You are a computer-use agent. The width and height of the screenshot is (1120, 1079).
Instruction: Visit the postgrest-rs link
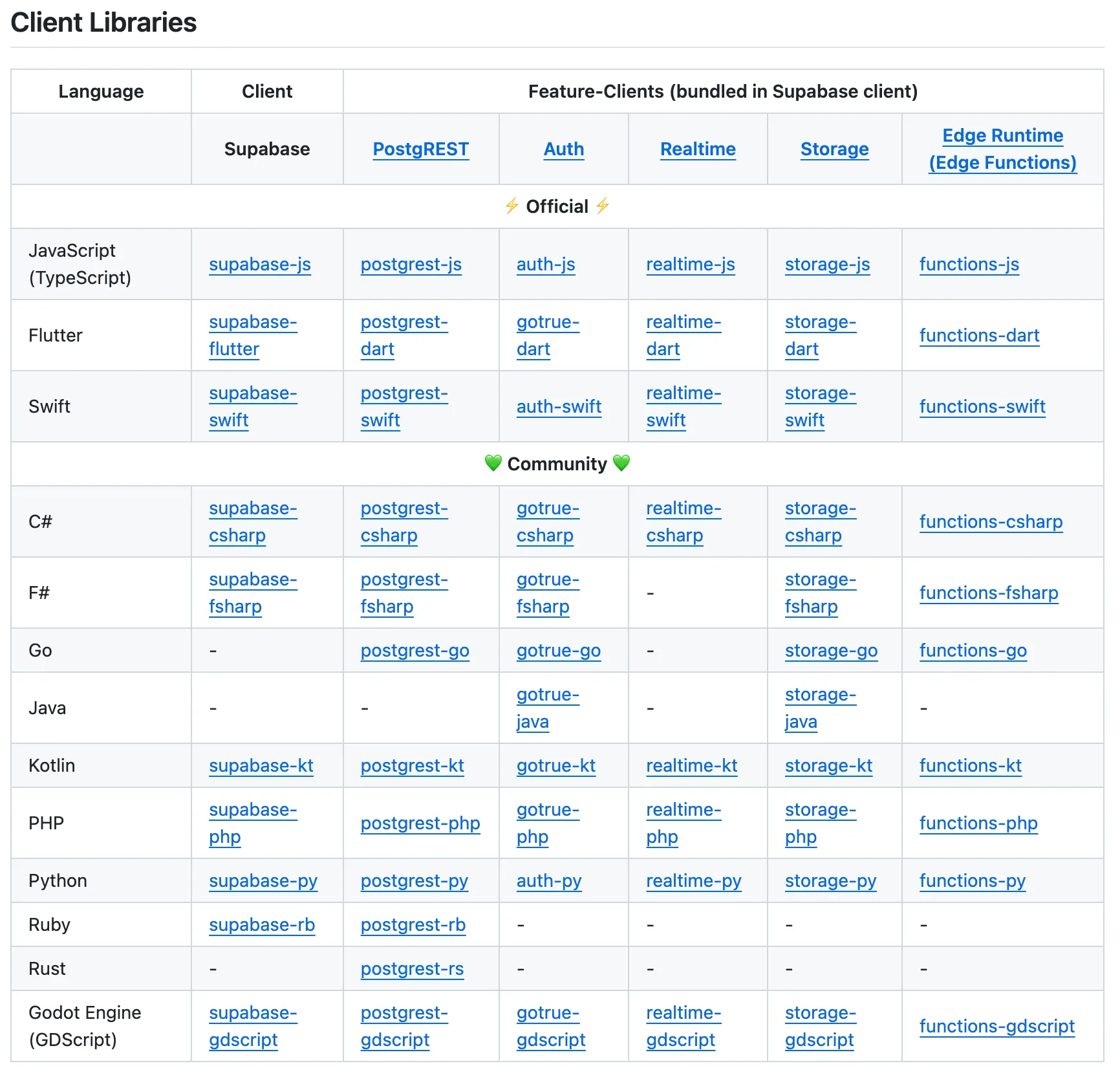pyautogui.click(x=412, y=968)
